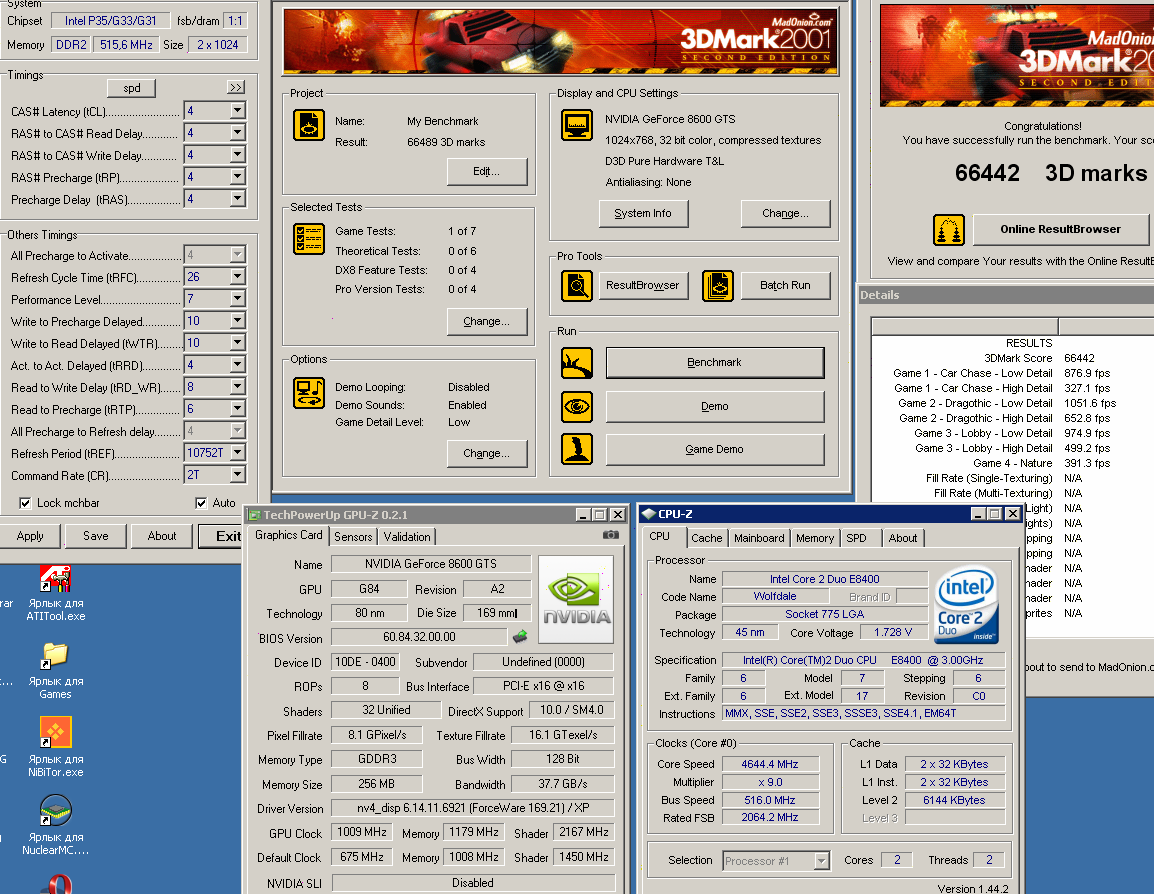Click the Display and CPU Settings monitor icon
This screenshot has width=1154, height=894.
pyautogui.click(x=577, y=125)
